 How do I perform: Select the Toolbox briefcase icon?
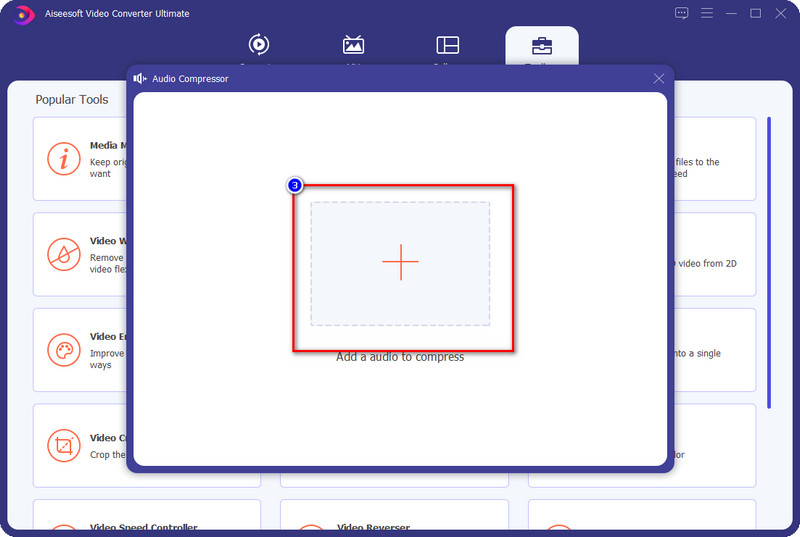pos(541,46)
